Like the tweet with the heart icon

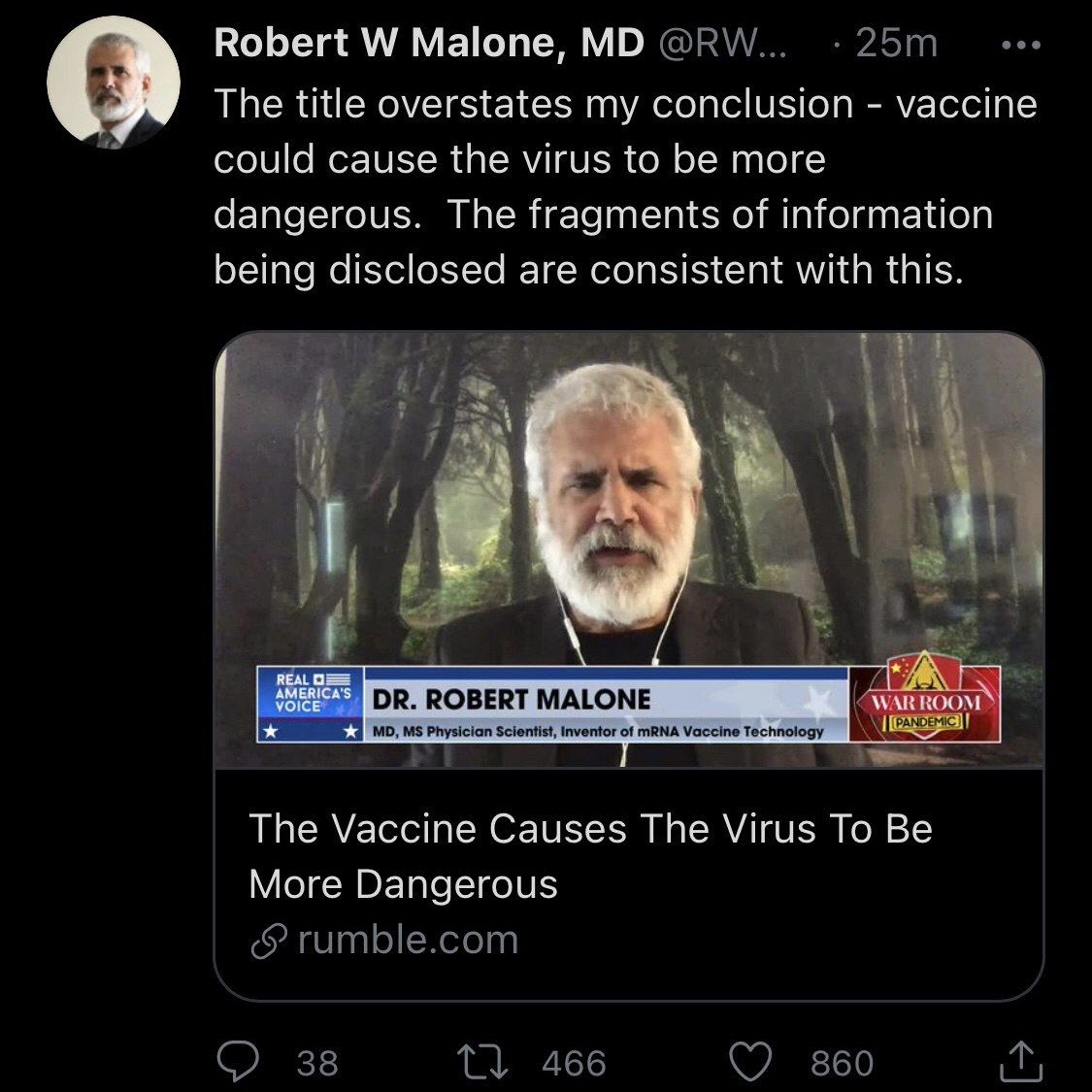(749, 1061)
